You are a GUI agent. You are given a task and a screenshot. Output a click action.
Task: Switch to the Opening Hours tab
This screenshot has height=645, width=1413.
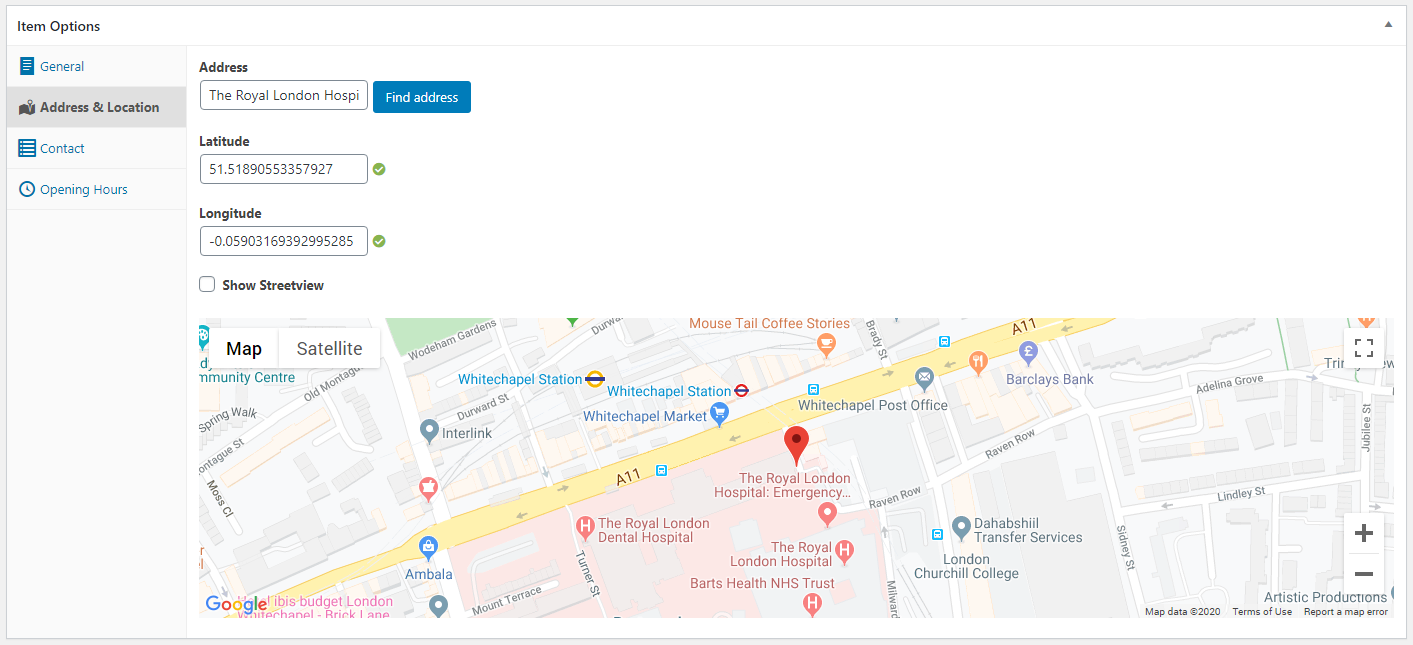point(83,190)
